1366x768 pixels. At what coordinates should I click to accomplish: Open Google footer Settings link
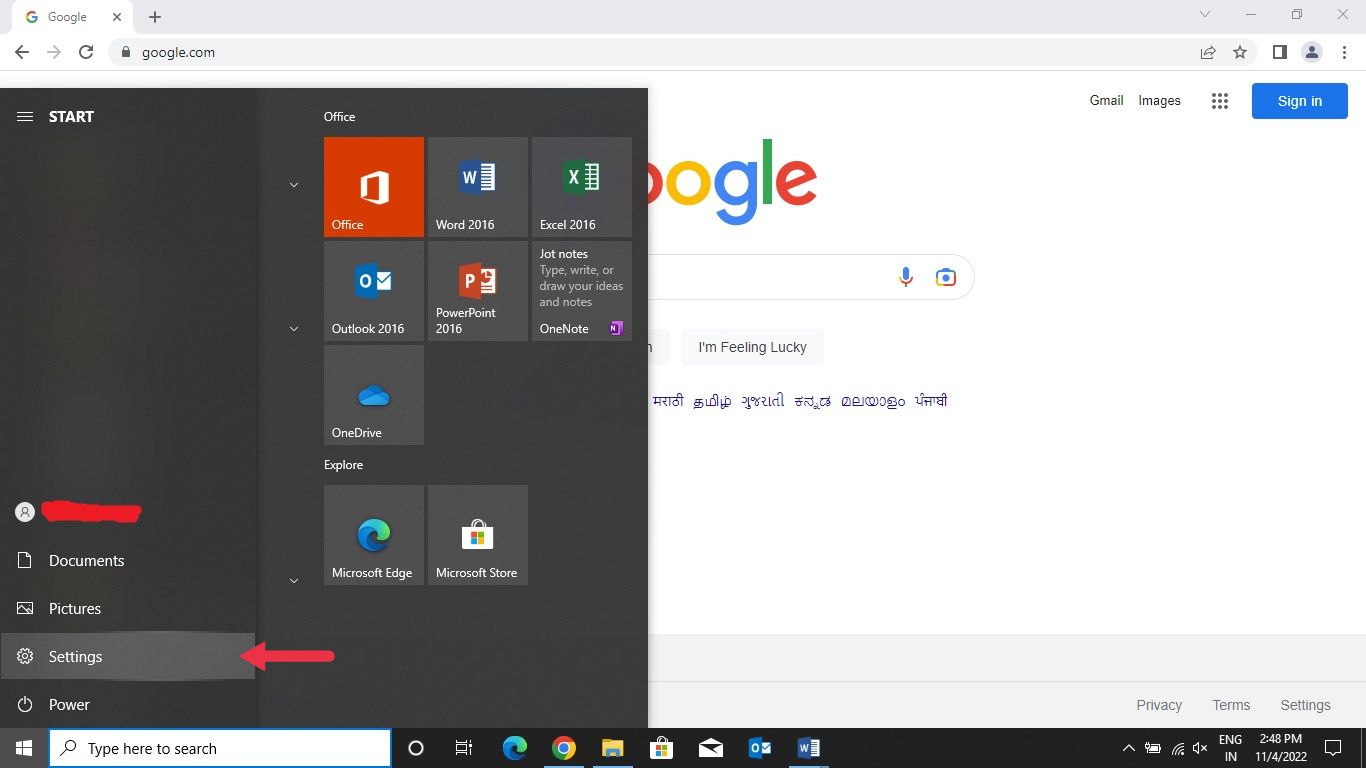point(1305,705)
